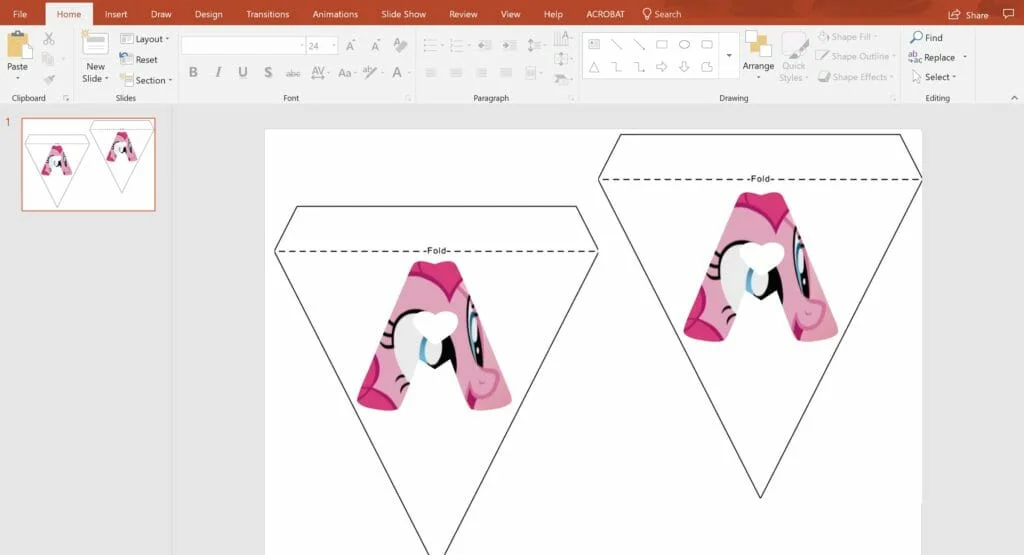The width and height of the screenshot is (1024, 555).
Task: Select the Isosceles Triangle shape
Action: click(594, 67)
